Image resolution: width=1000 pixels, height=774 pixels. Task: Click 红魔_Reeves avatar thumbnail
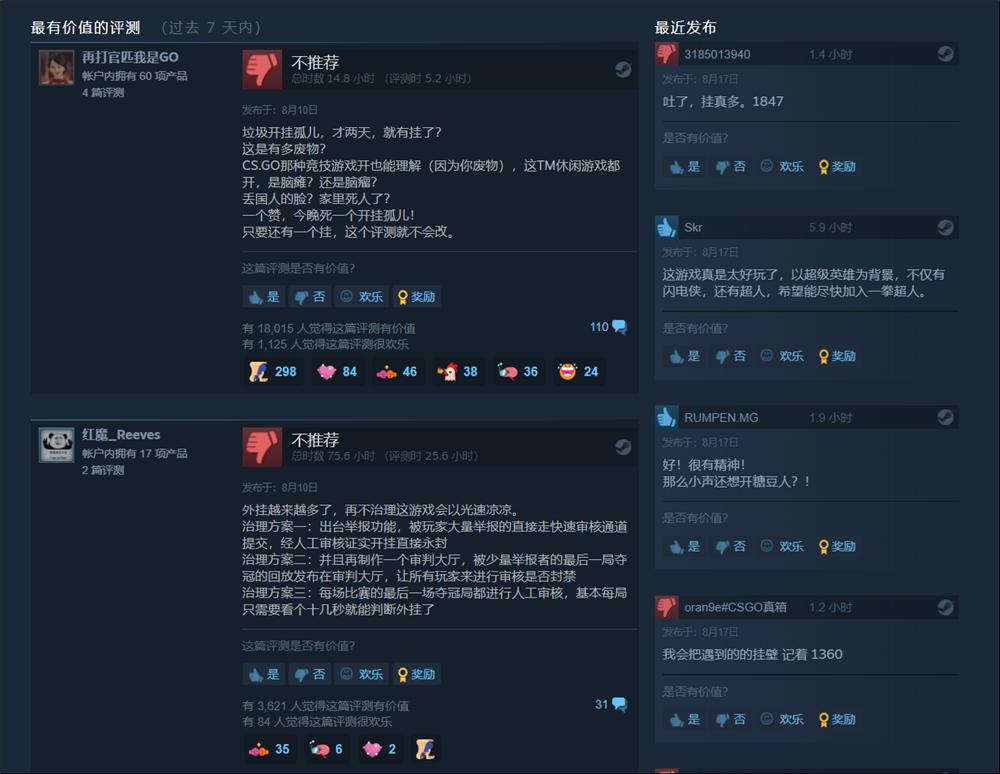[x=57, y=445]
